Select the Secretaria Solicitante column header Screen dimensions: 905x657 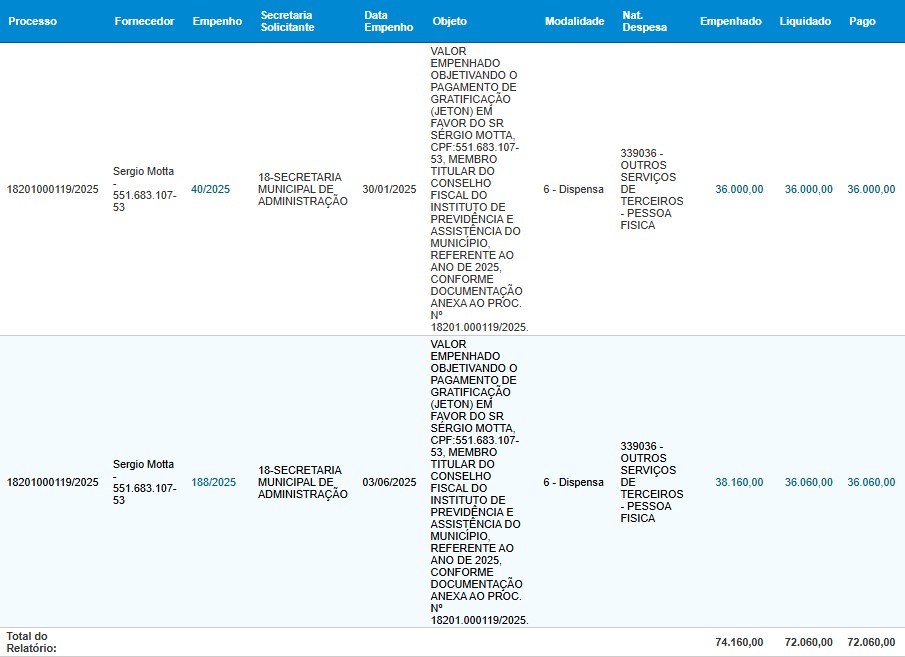pyautogui.click(x=287, y=21)
